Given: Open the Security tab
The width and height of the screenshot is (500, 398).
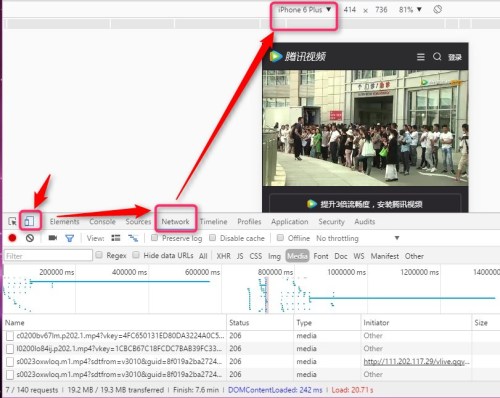Looking at the screenshot, I should 331,222.
